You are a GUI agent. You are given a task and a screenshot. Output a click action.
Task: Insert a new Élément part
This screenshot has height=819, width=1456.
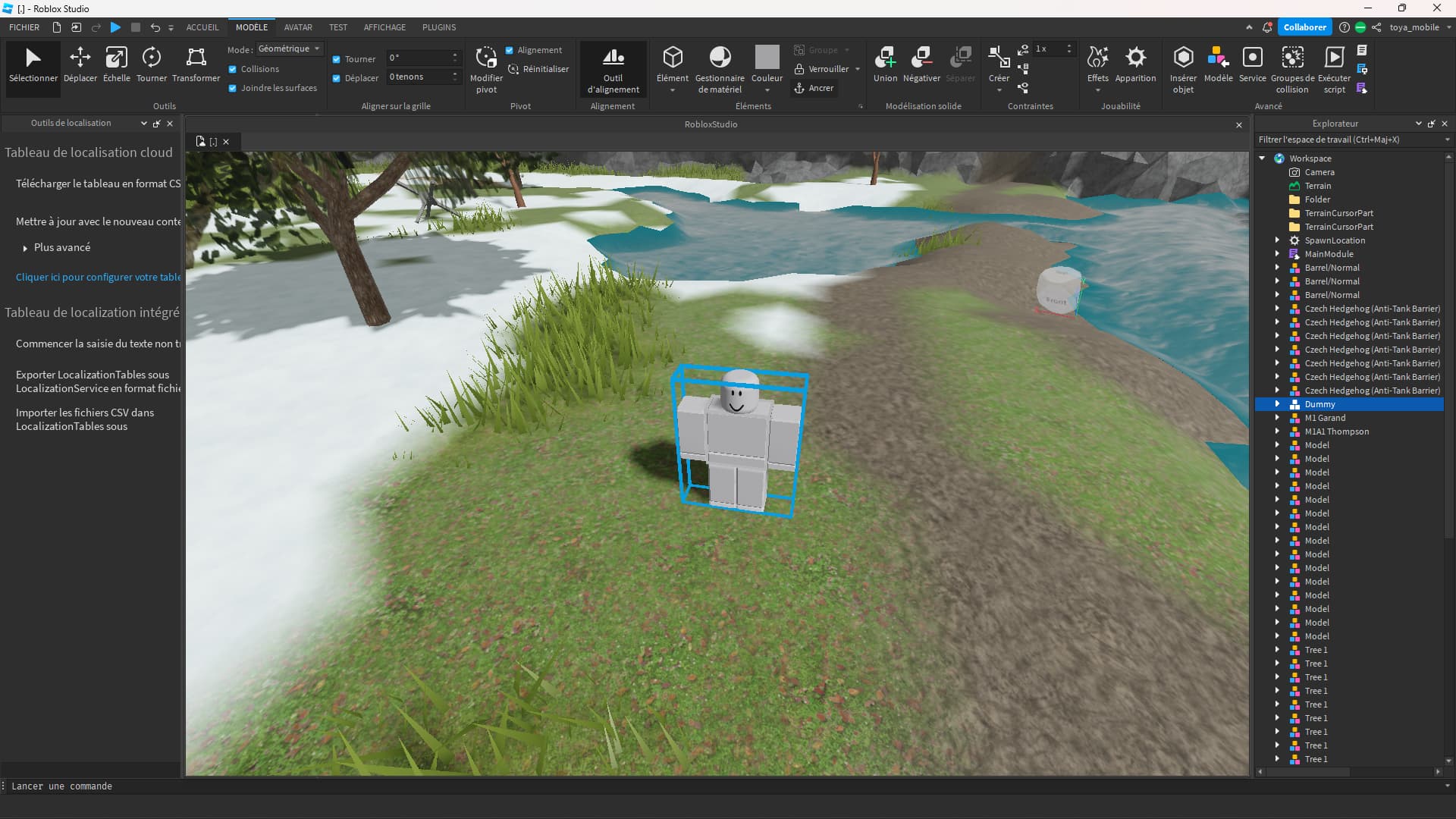pyautogui.click(x=673, y=69)
